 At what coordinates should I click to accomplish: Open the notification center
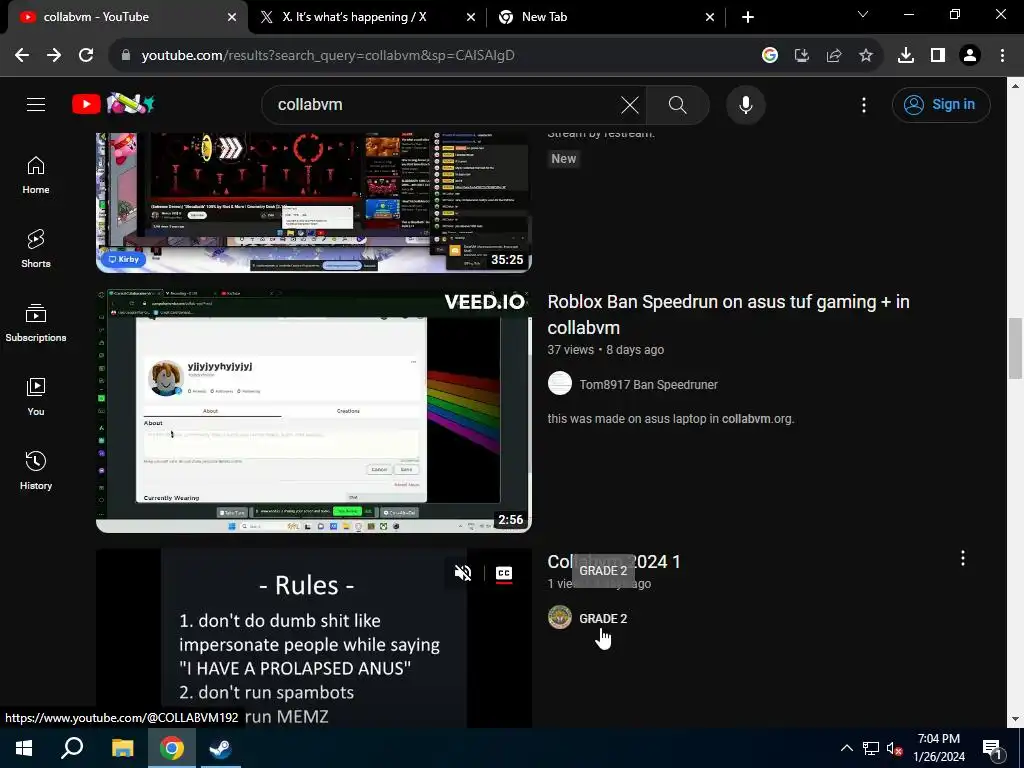tap(992, 748)
